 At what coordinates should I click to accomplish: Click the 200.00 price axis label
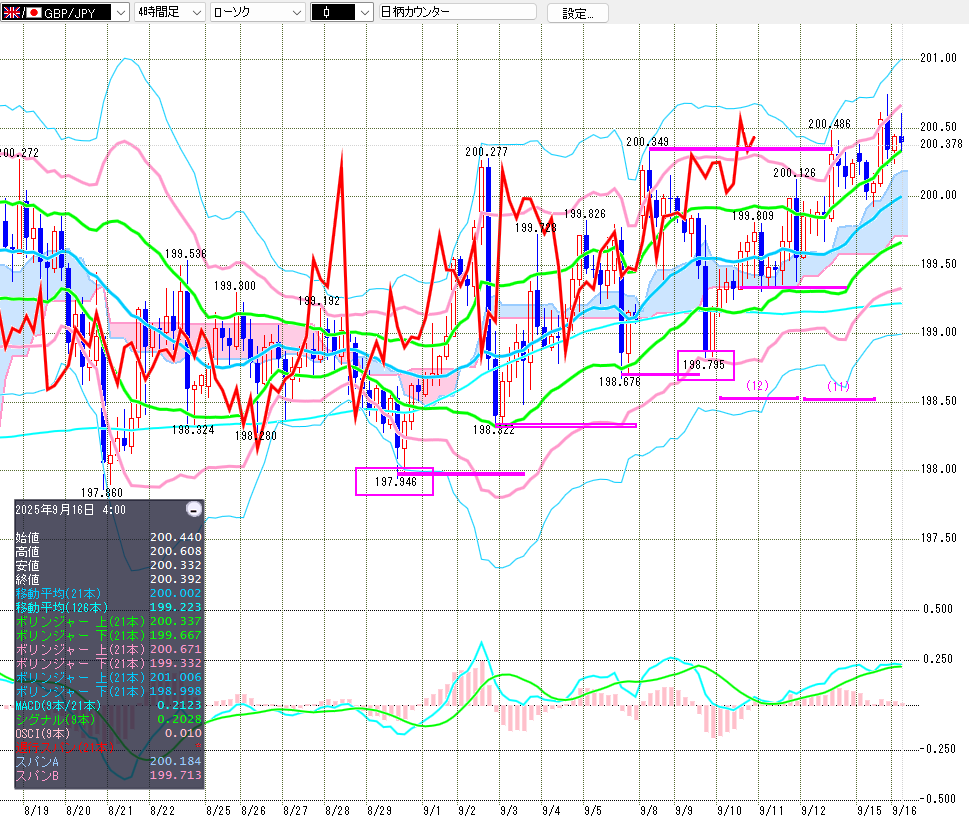[938, 195]
